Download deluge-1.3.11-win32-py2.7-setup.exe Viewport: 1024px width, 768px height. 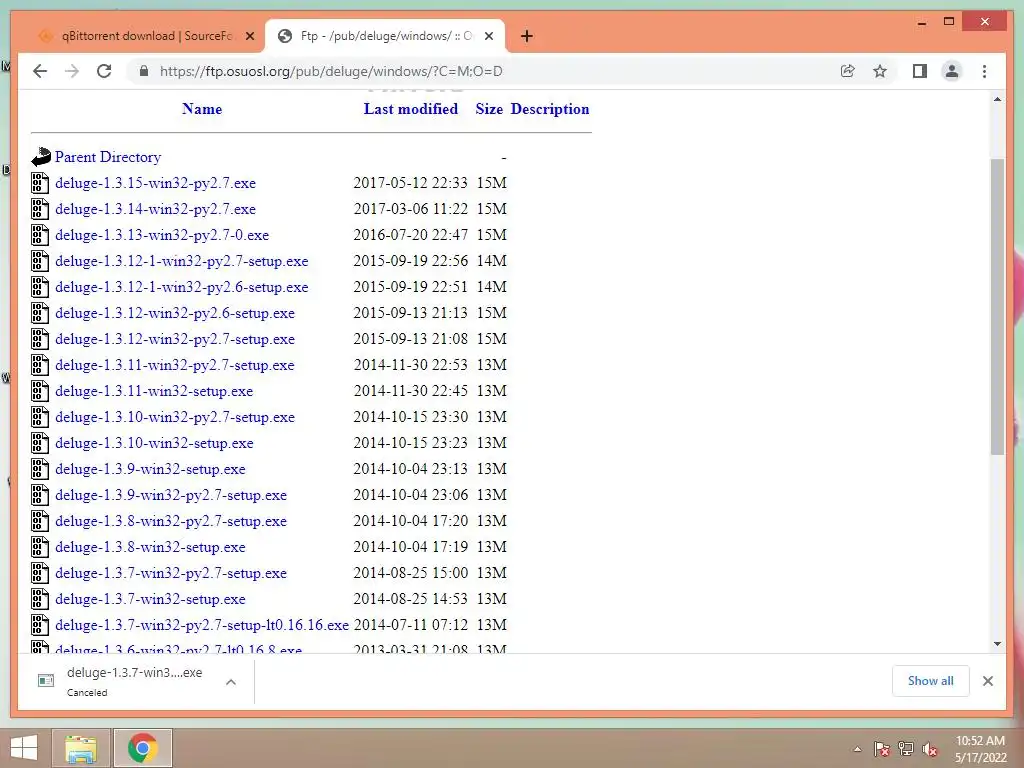(175, 365)
